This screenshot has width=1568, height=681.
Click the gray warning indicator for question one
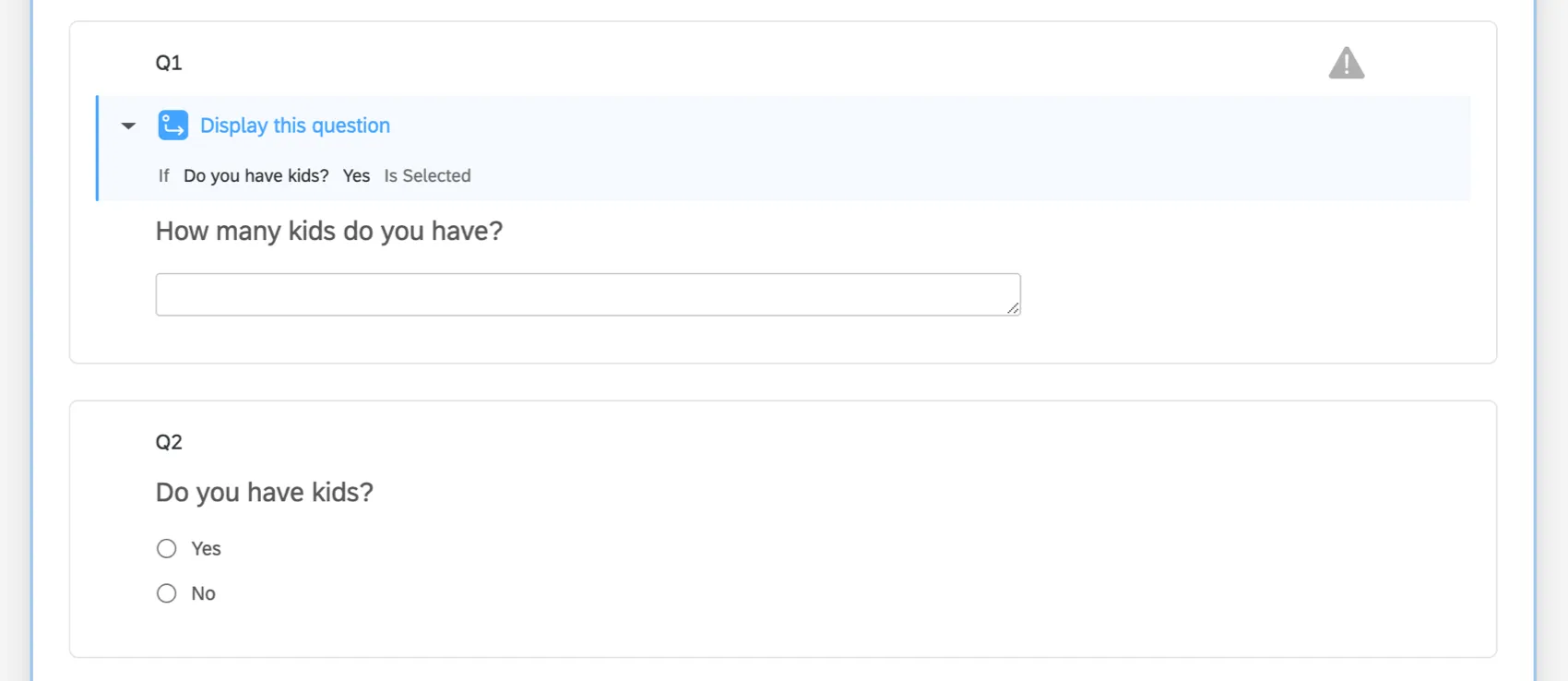pyautogui.click(x=1346, y=63)
